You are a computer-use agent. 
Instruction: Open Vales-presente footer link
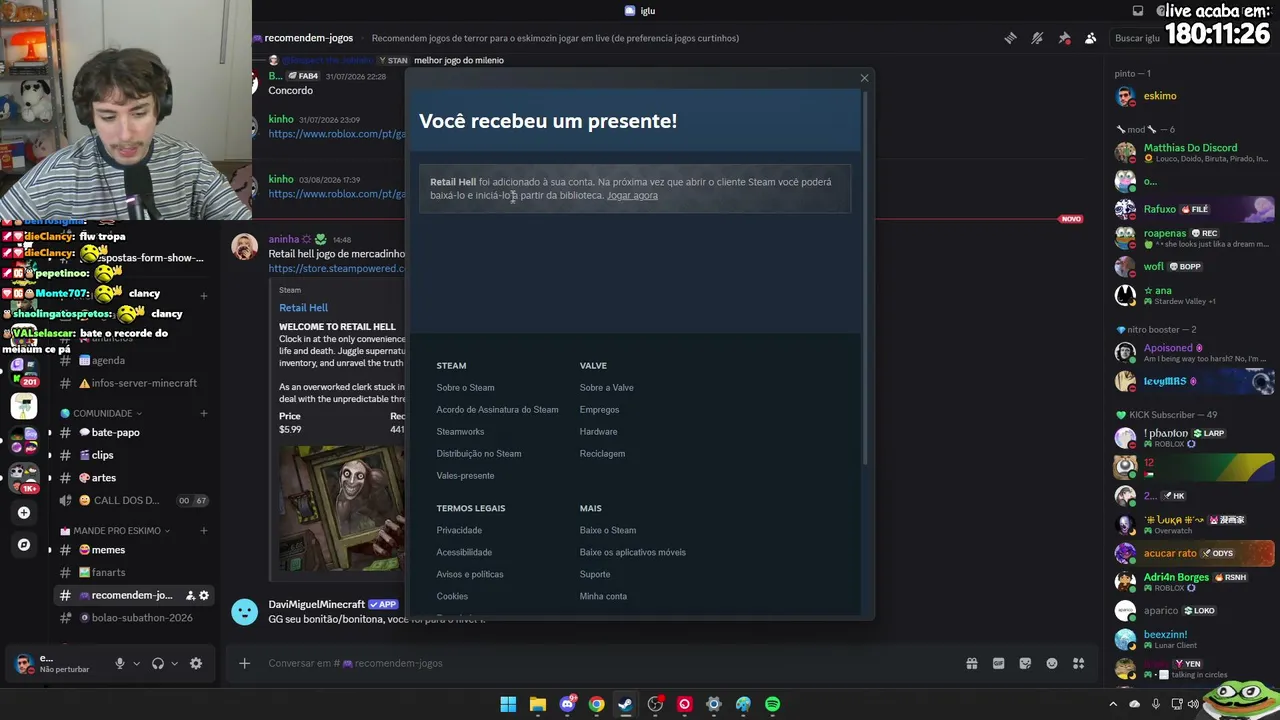[465, 476]
